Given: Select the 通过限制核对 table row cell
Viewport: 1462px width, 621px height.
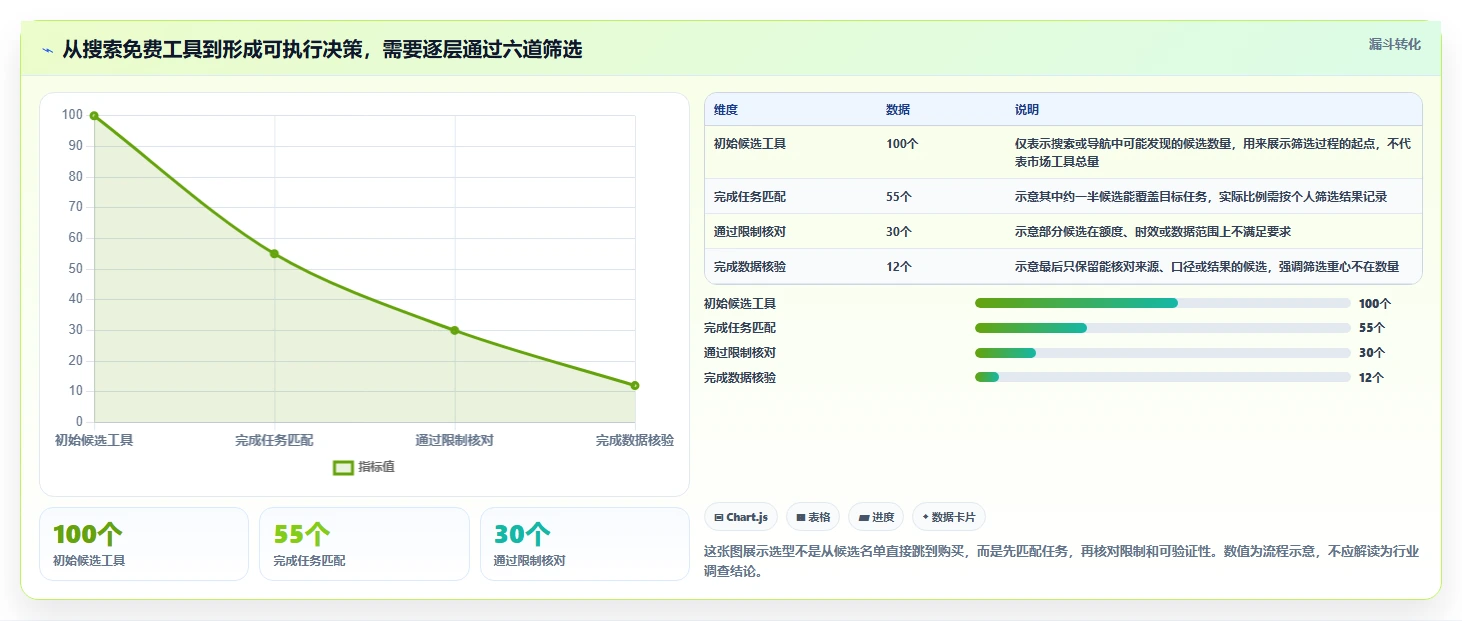Looking at the screenshot, I should [750, 232].
